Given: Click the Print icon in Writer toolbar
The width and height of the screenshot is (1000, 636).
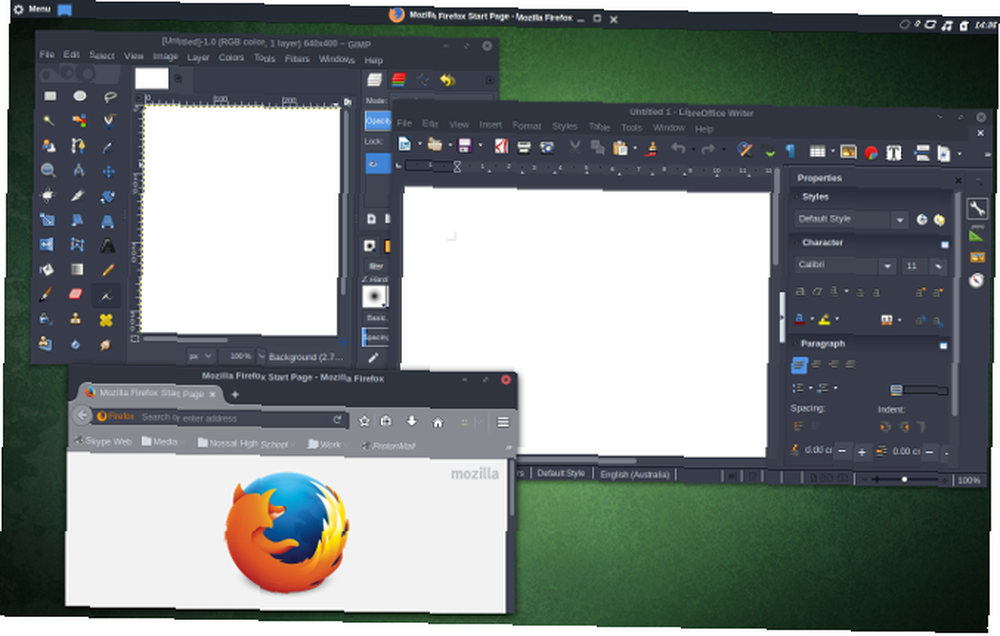Looking at the screenshot, I should (524, 147).
